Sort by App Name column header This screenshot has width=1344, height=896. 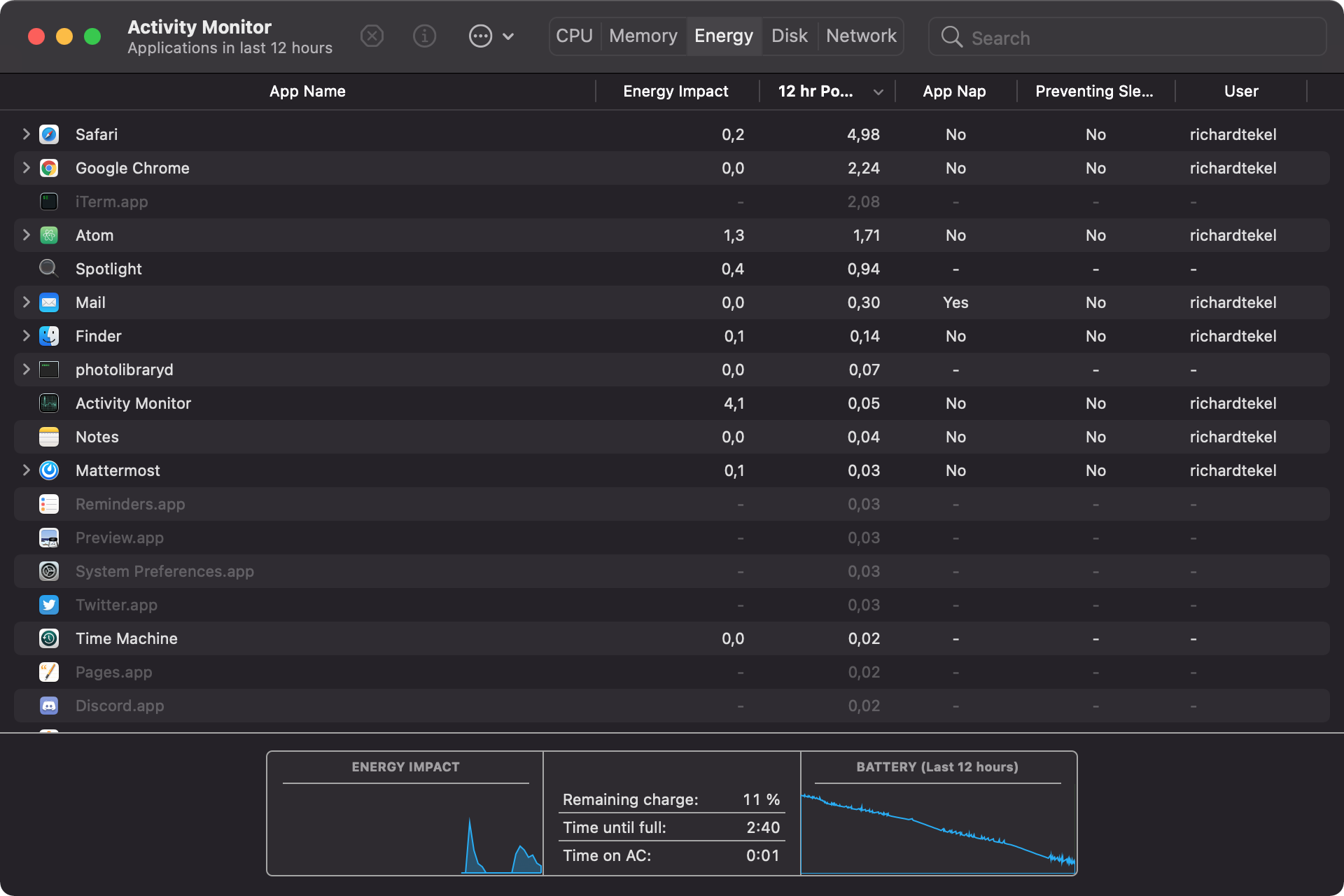[x=307, y=91]
